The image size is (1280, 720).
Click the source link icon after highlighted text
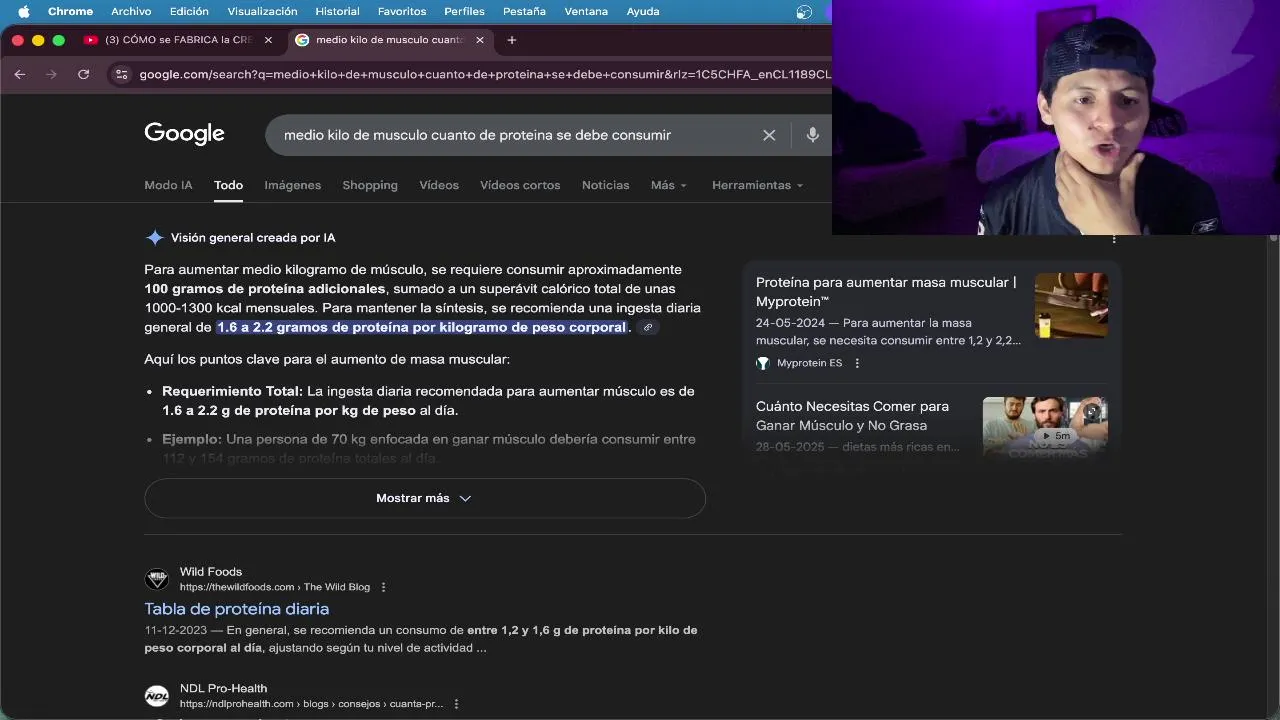(x=648, y=328)
